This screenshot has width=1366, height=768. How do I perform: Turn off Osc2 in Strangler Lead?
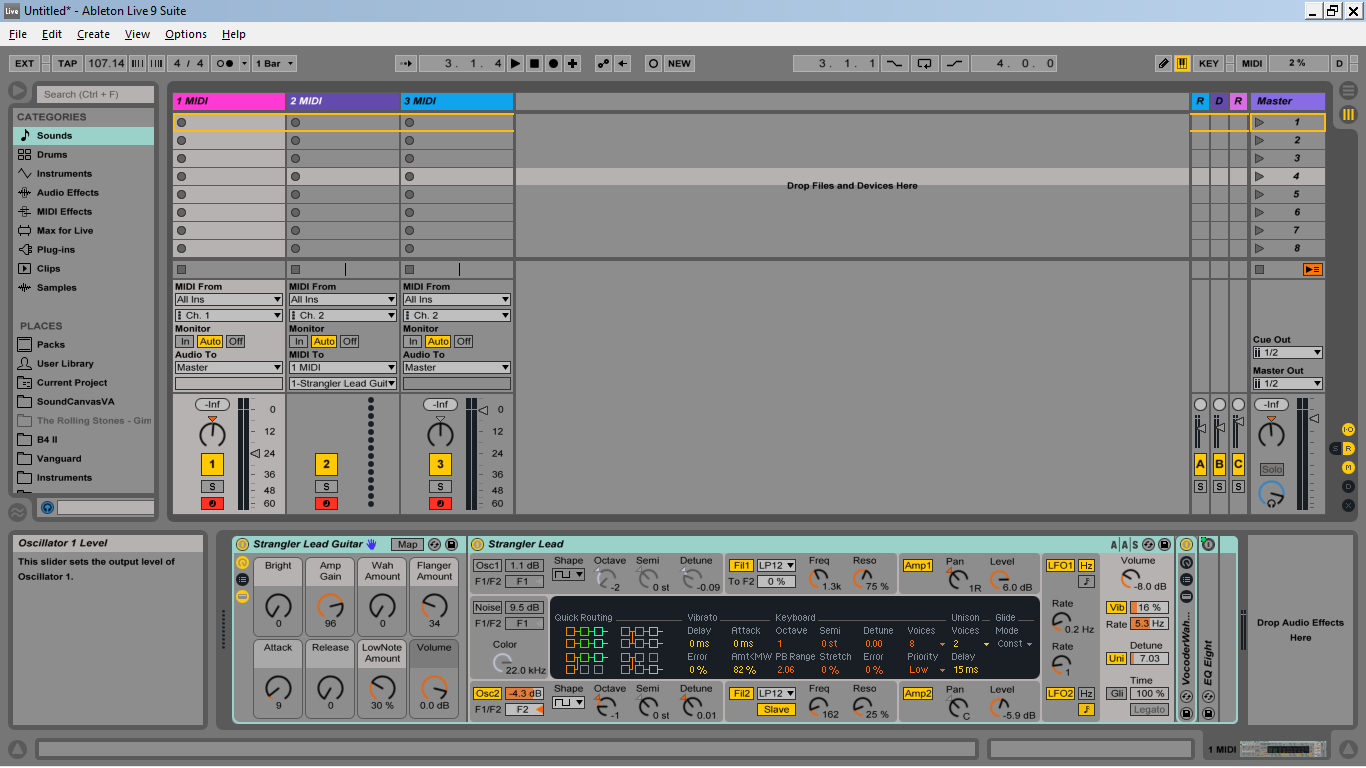pos(487,693)
